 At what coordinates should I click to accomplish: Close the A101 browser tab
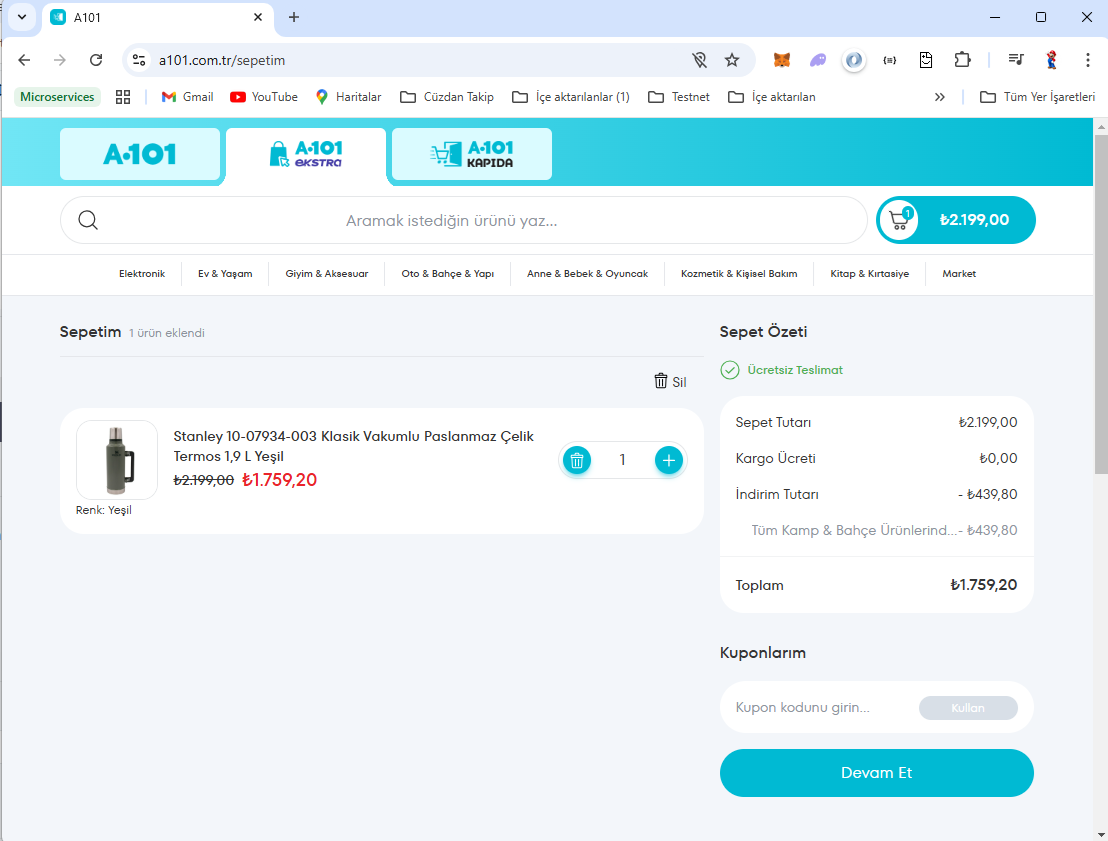coord(258,17)
